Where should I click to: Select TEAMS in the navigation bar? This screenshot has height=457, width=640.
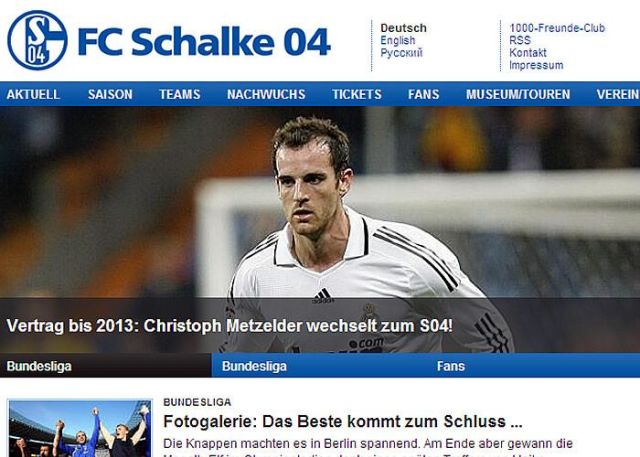(180, 94)
